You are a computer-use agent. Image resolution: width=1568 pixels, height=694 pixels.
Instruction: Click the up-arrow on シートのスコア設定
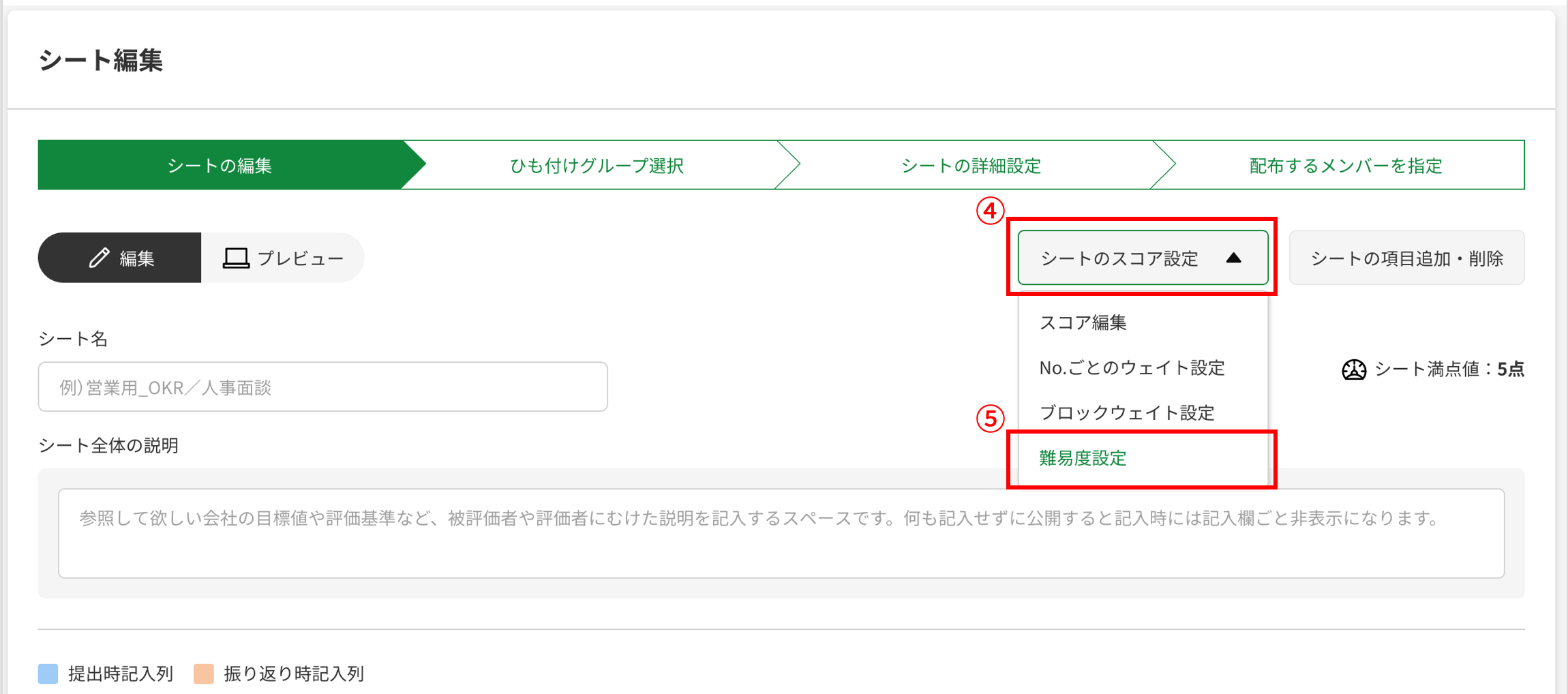1233,258
